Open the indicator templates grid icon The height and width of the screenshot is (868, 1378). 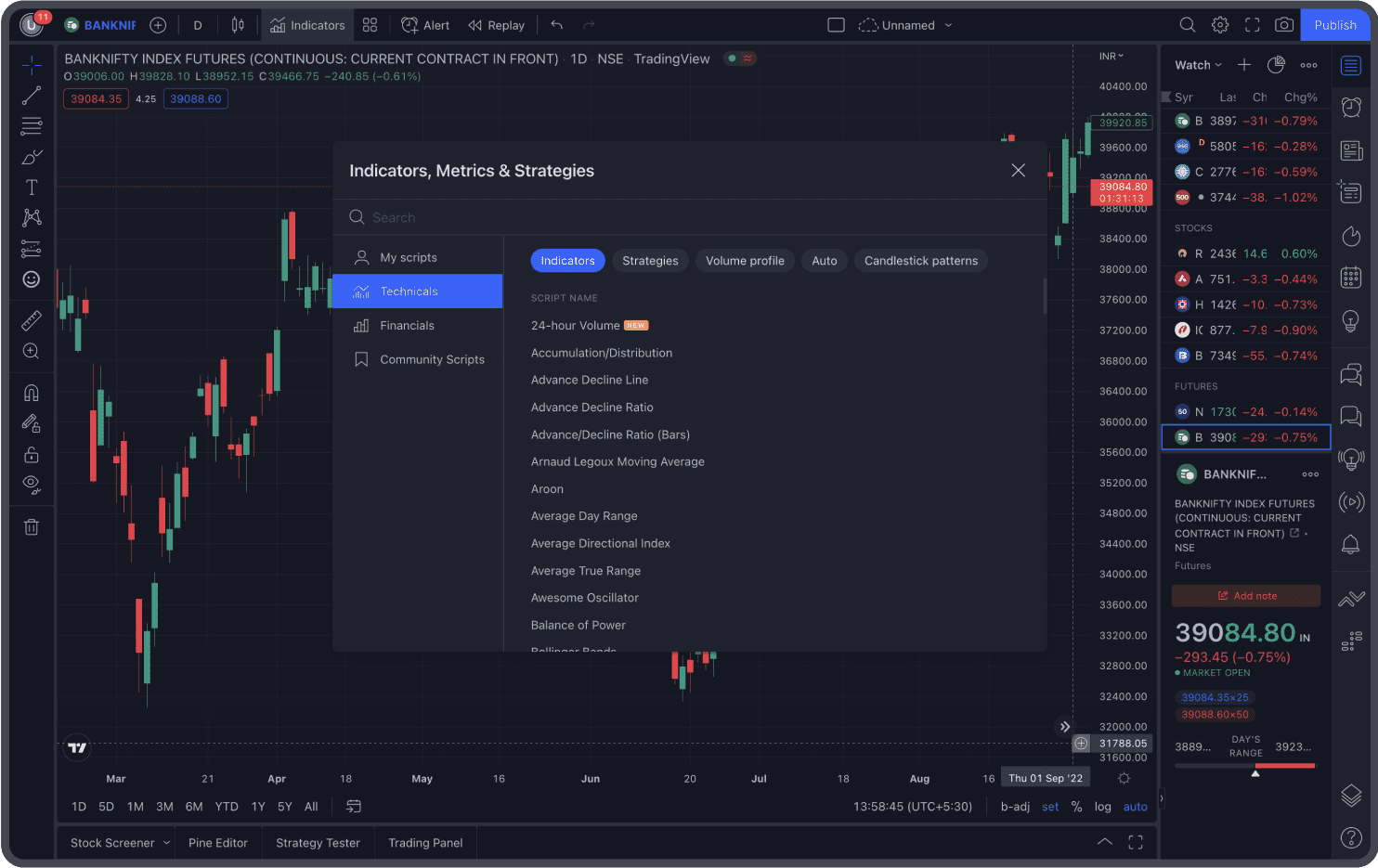(370, 25)
